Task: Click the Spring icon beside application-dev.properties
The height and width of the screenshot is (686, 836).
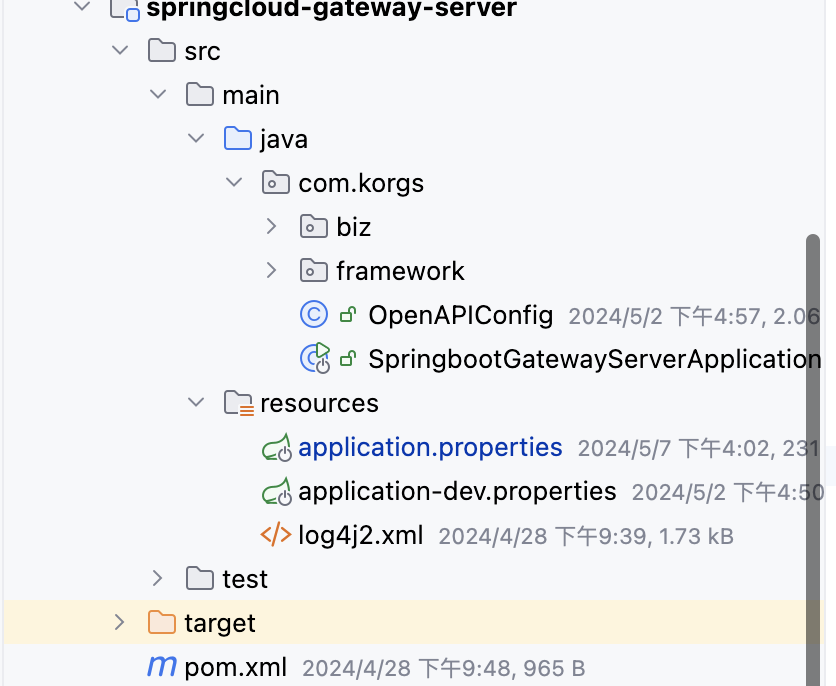Action: tap(276, 491)
